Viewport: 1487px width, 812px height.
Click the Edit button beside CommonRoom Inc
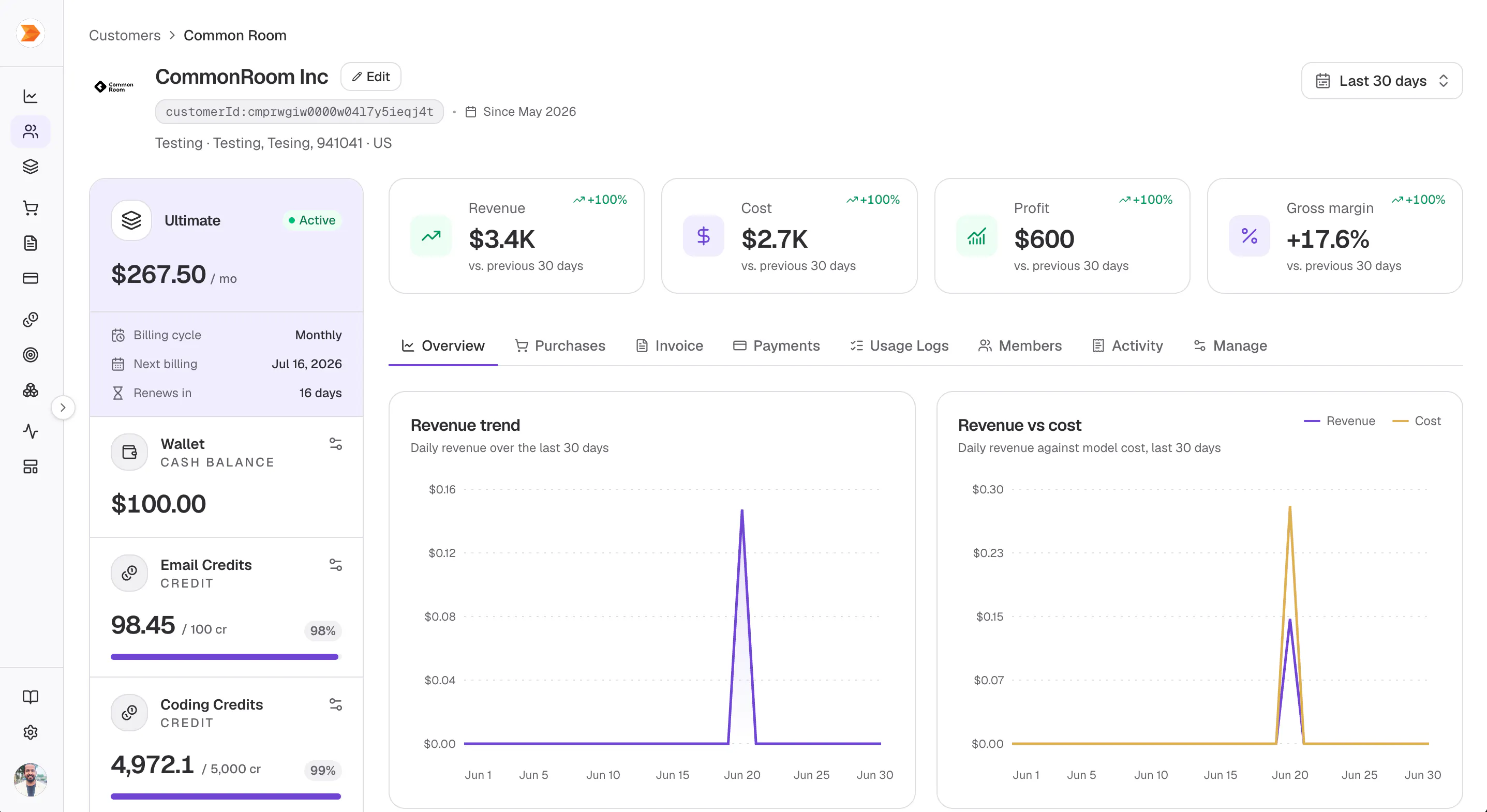tap(371, 77)
